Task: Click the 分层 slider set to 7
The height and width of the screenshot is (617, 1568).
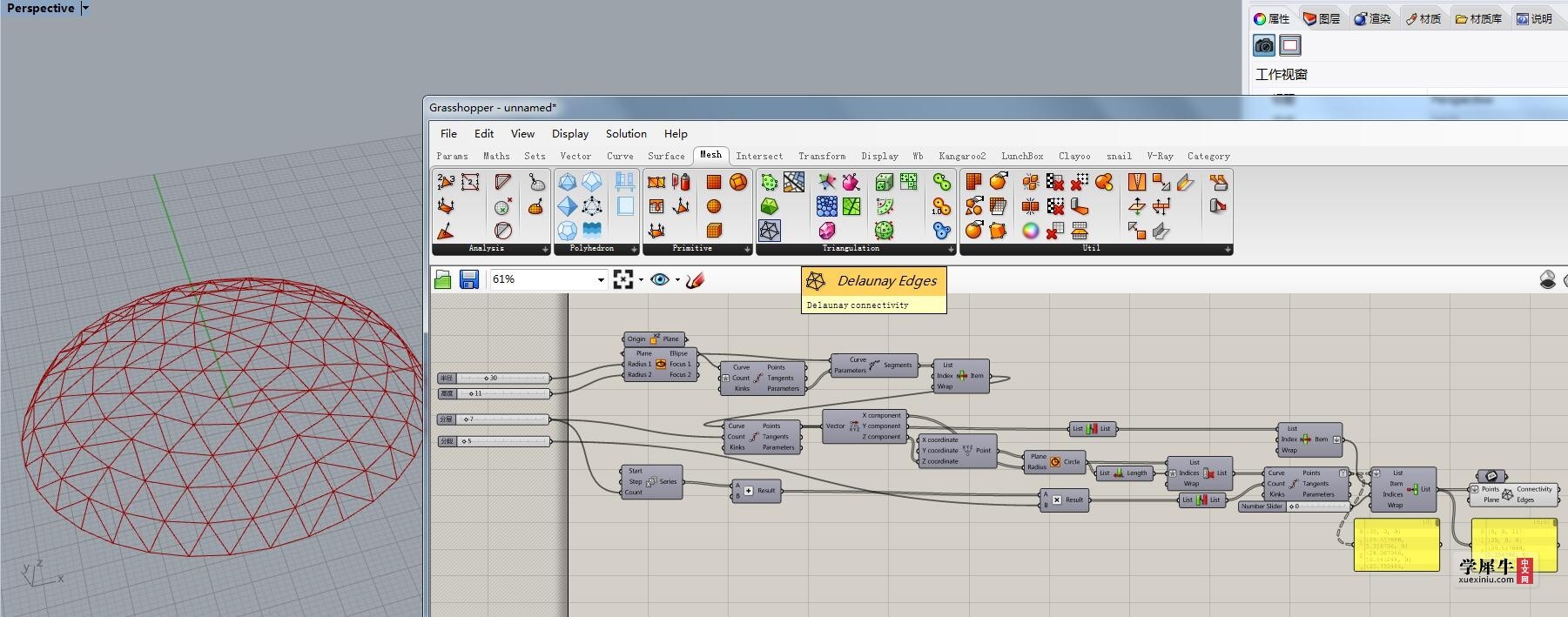Action: coord(494,419)
